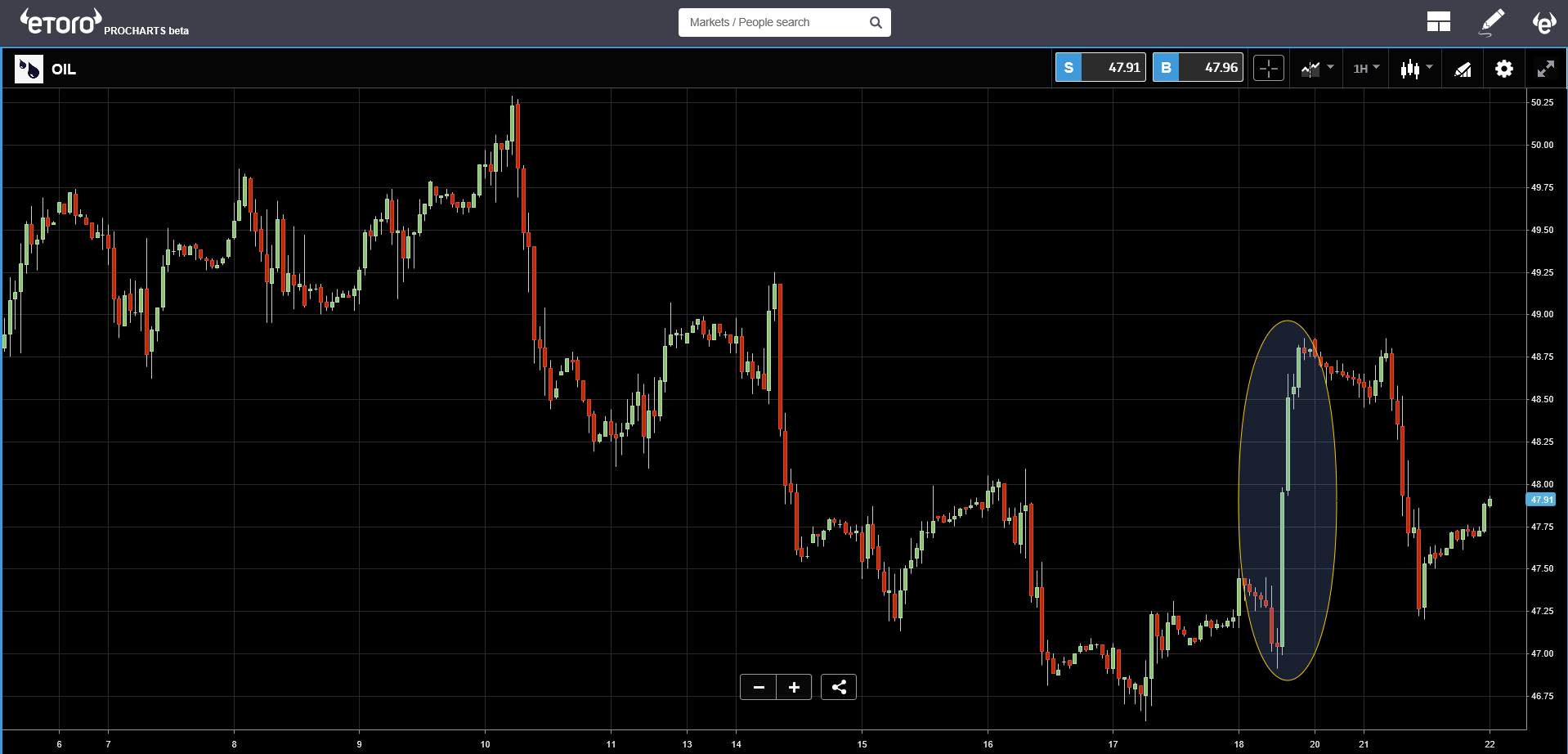This screenshot has height=754, width=1568.
Task: Click the eToro ProCharts logo
Action: pyautogui.click(x=104, y=22)
